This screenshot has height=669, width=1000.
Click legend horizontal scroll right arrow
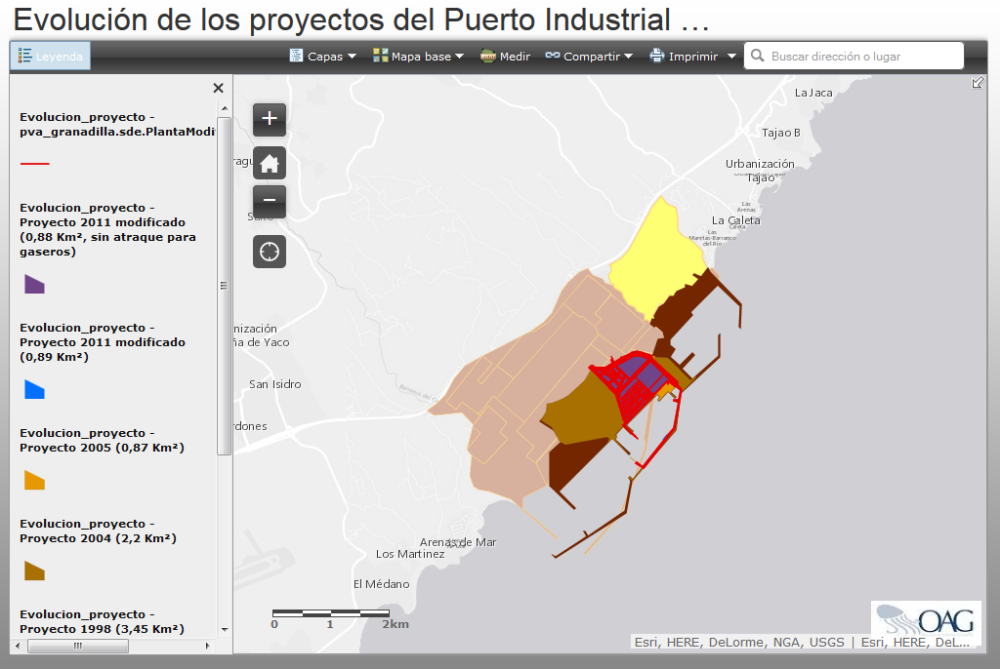click(x=208, y=646)
